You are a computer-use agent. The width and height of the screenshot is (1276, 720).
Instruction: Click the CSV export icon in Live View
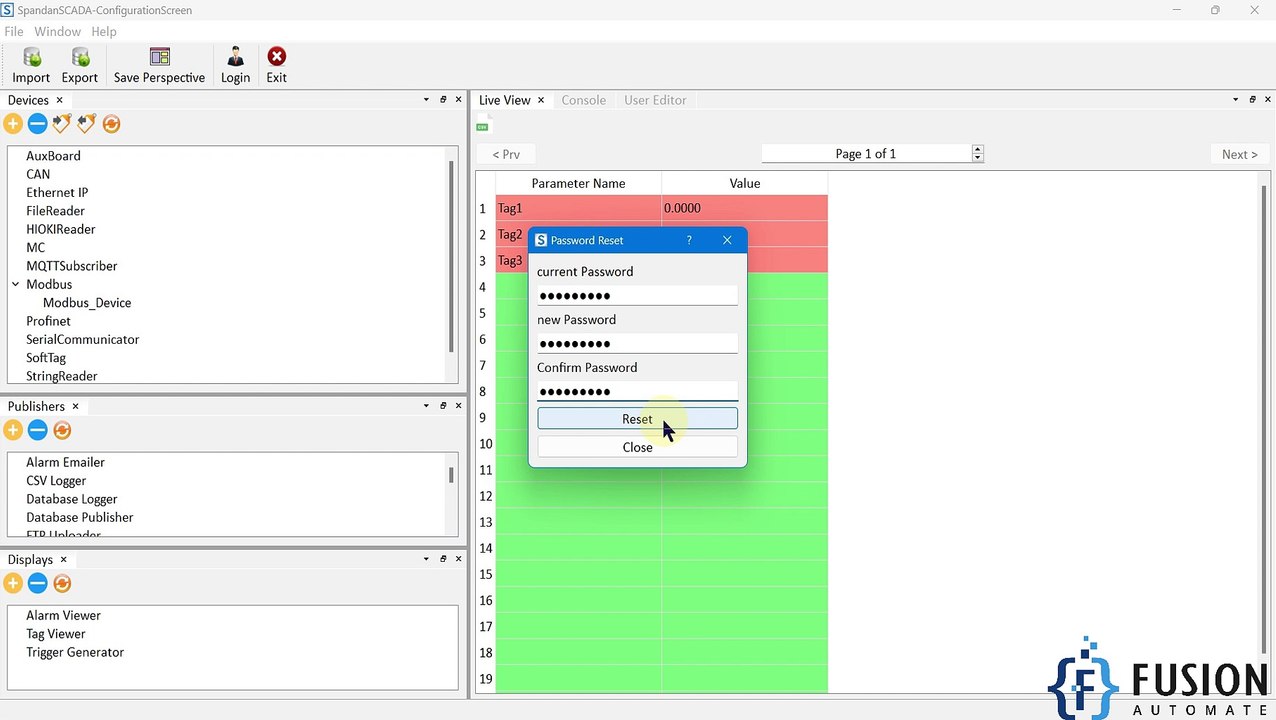(x=483, y=126)
